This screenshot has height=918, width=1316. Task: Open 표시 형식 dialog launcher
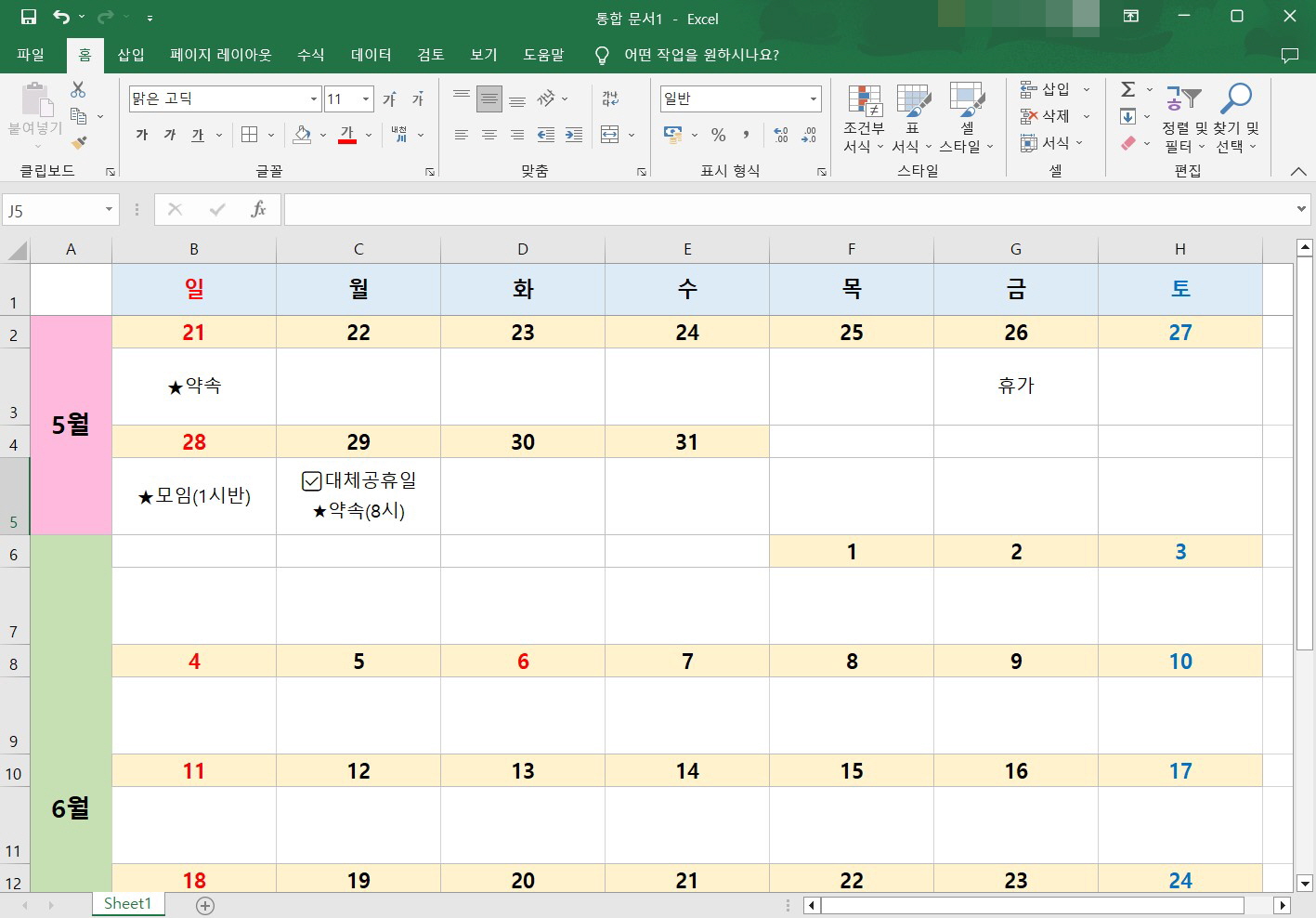coord(822,172)
